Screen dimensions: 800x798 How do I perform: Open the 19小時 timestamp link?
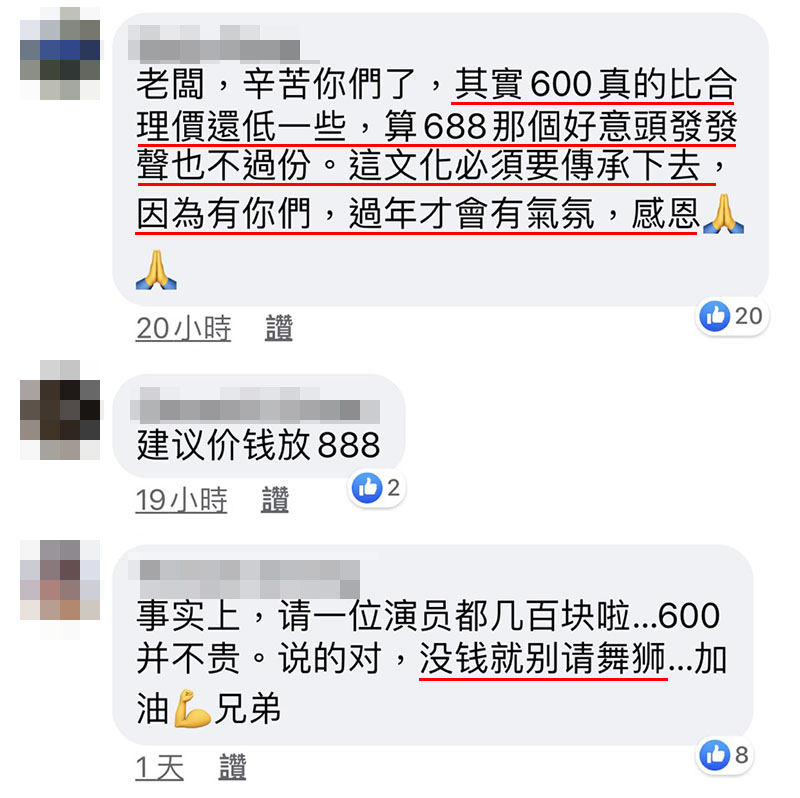[182, 499]
